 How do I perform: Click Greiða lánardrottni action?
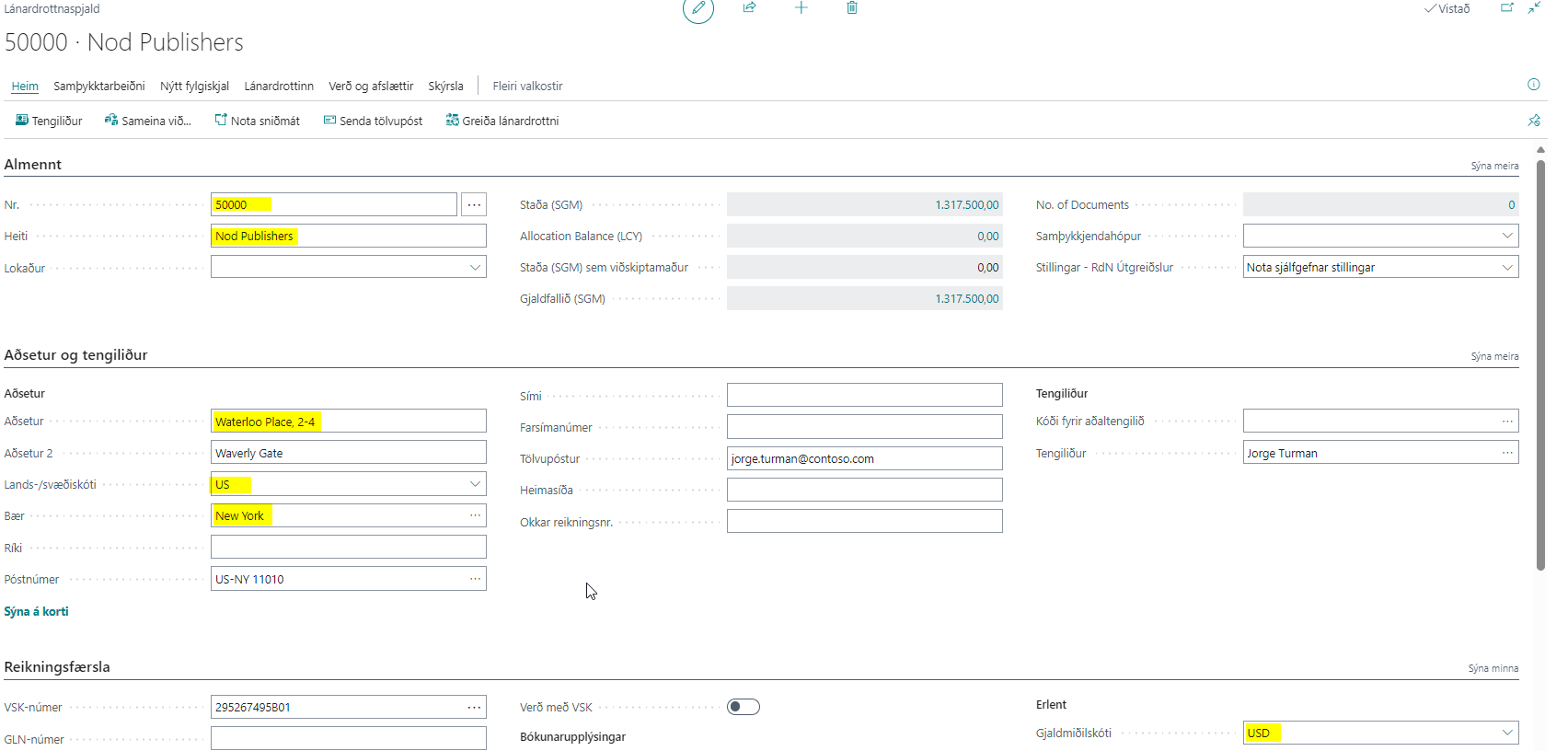(x=502, y=121)
